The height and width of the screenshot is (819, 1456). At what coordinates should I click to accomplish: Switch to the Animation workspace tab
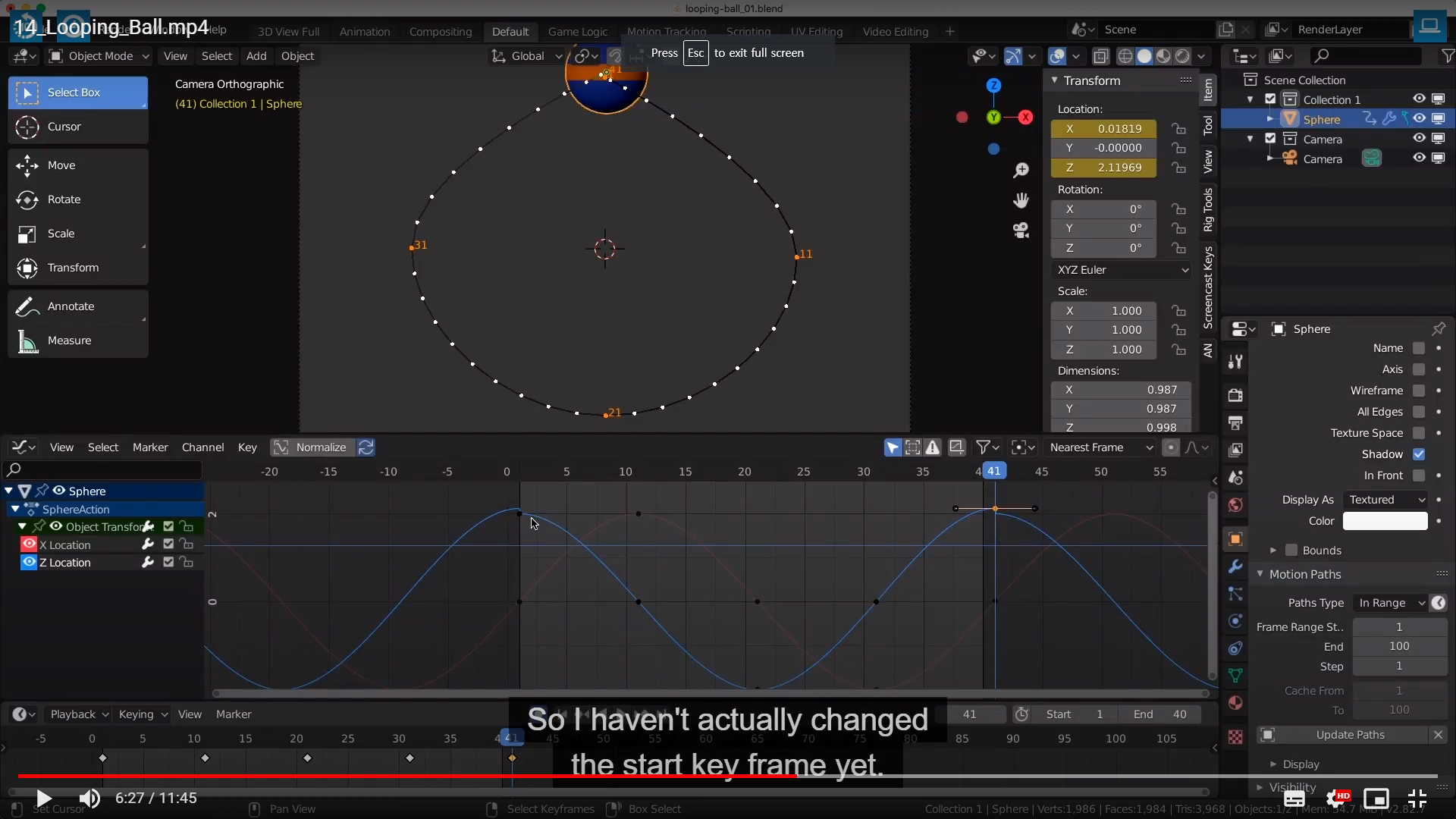pos(364,31)
